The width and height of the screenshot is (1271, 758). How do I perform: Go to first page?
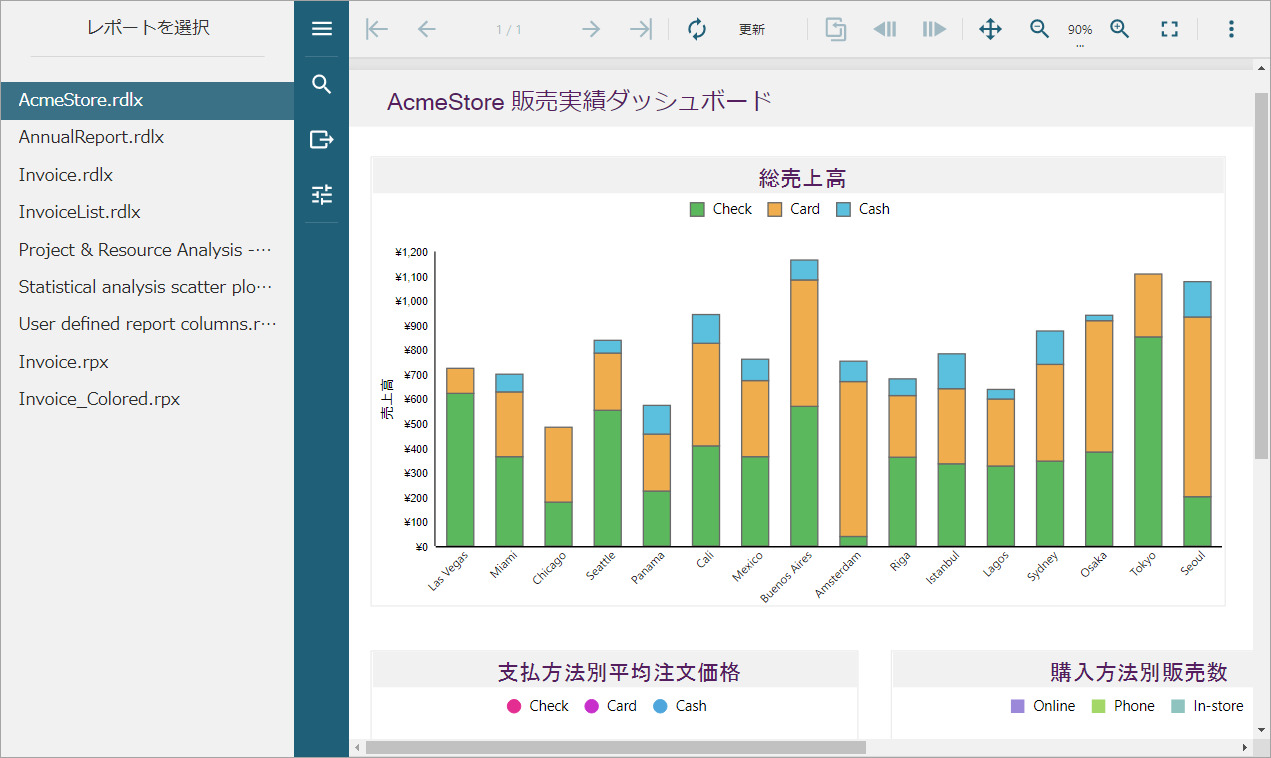[377, 29]
